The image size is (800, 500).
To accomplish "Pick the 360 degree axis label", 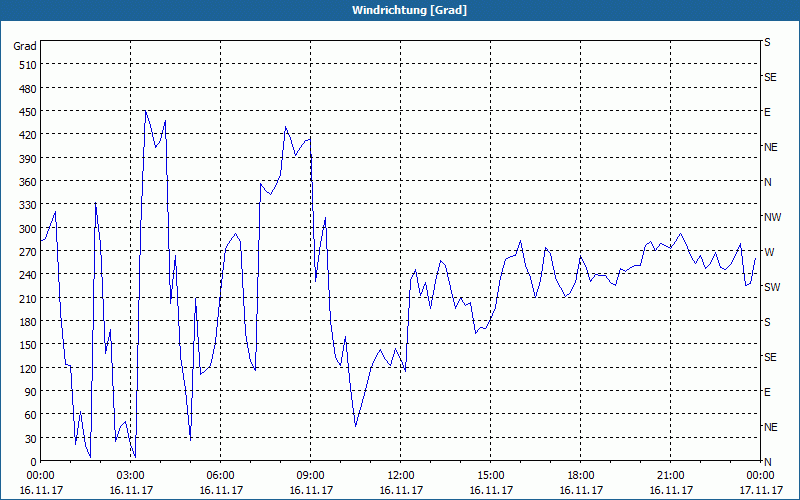I will click(28, 182).
